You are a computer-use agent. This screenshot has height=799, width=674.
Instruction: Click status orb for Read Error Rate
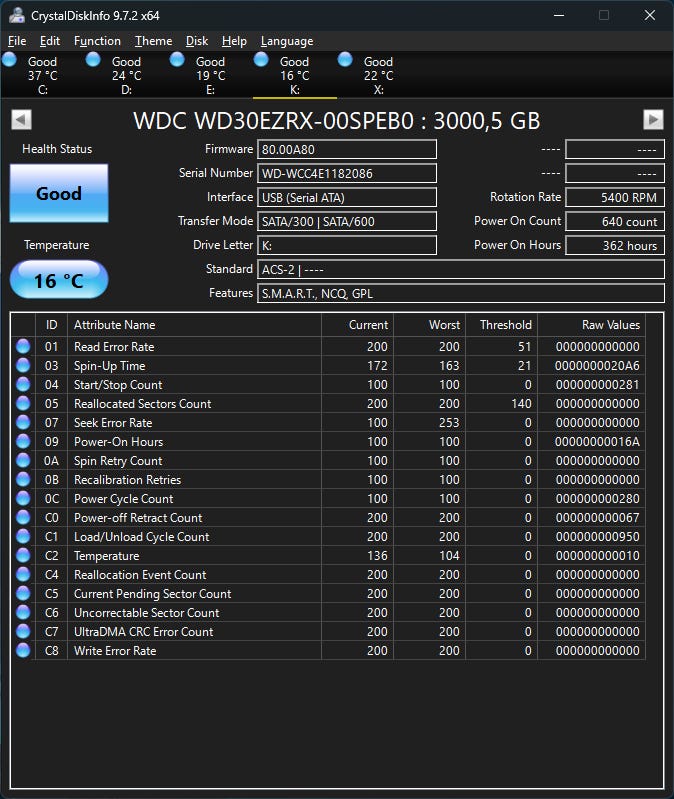click(x=23, y=346)
